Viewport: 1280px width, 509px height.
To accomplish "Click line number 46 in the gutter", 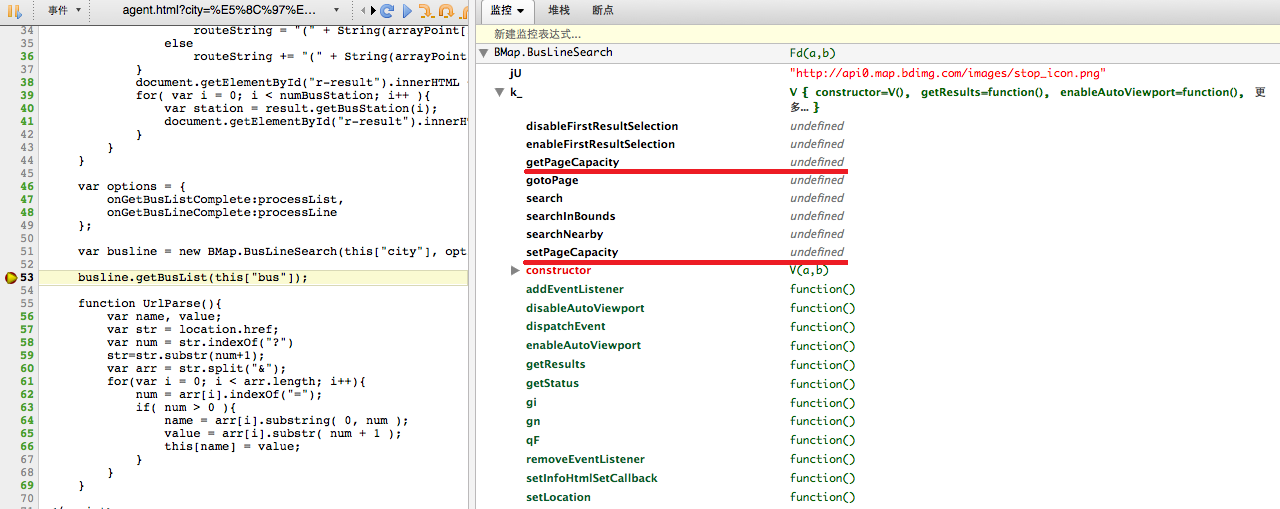I will click(27, 186).
